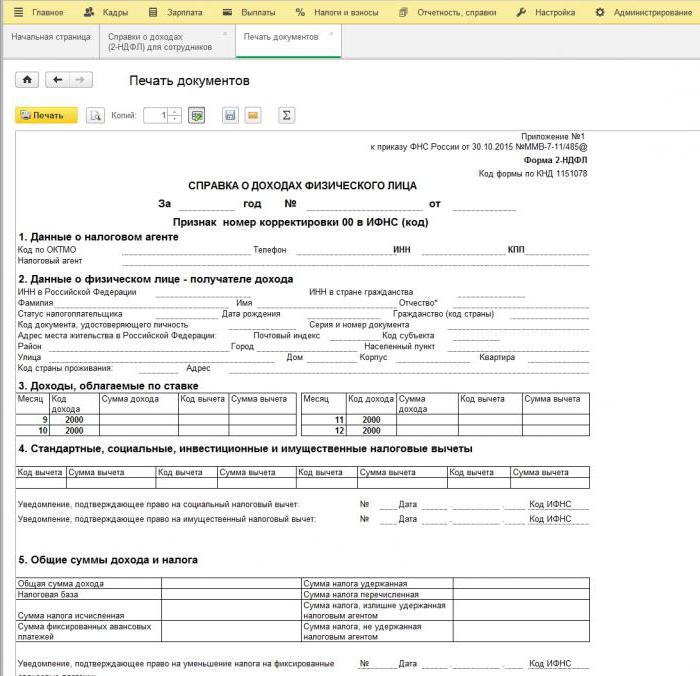The image size is (700, 676).
Task: Open the Главное menu
Action: pos(40,13)
